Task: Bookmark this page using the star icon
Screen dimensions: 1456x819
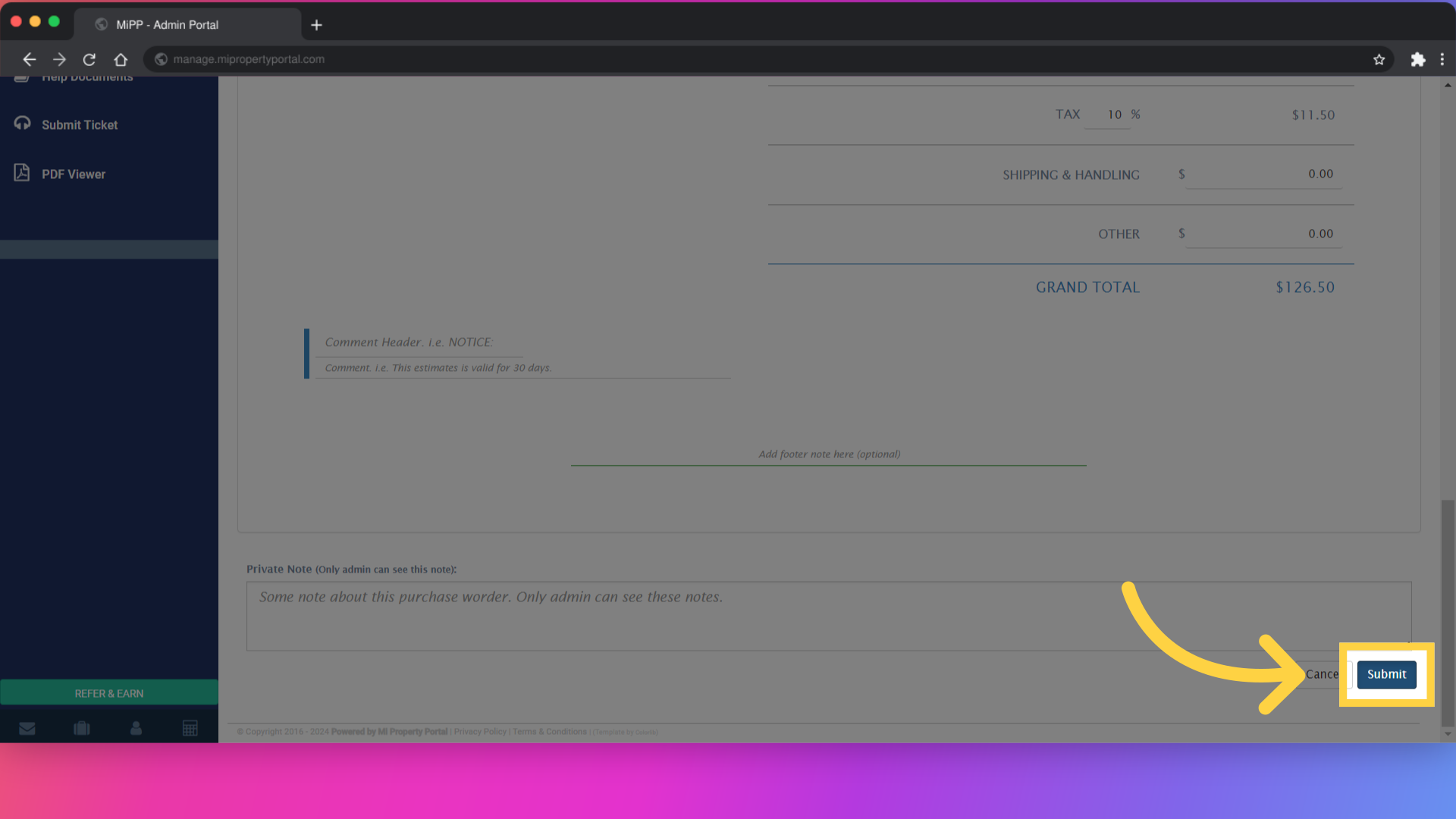Action: 1379,59
